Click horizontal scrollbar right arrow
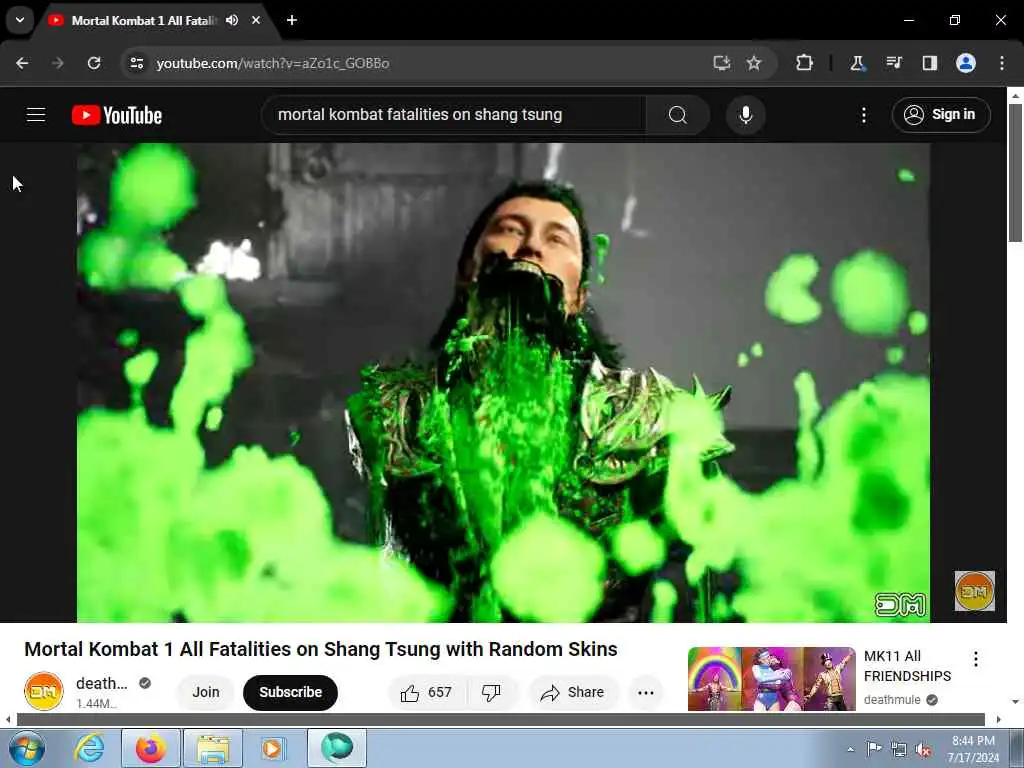 click(998, 720)
